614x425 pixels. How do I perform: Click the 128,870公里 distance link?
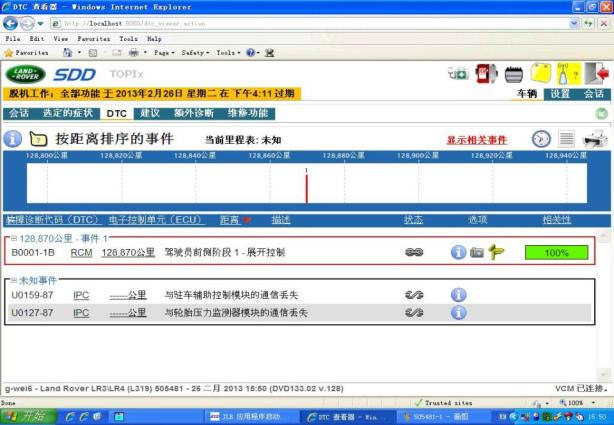point(128,253)
